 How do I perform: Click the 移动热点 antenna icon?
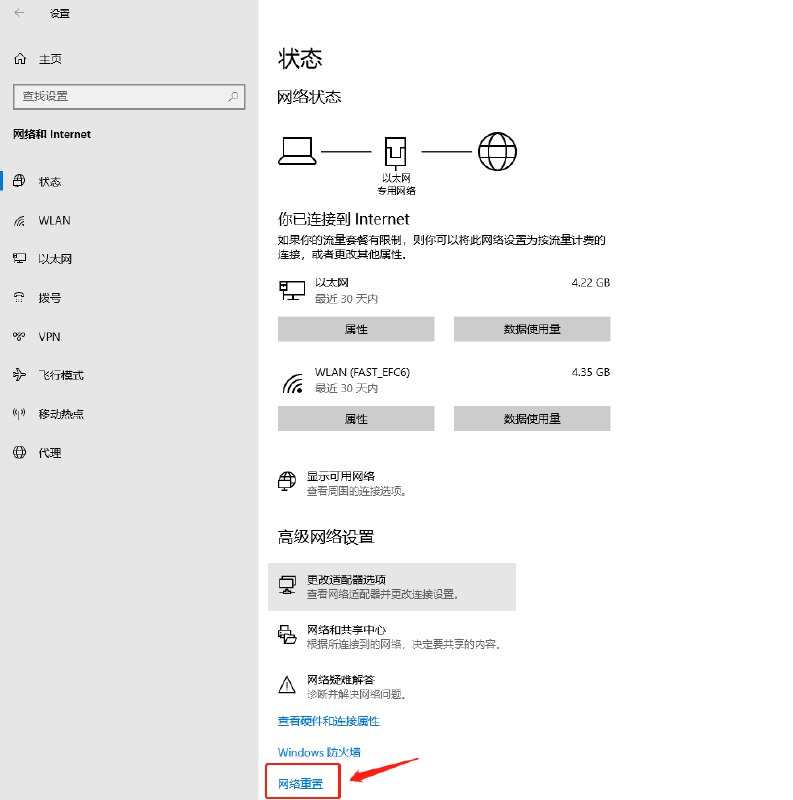pos(19,413)
